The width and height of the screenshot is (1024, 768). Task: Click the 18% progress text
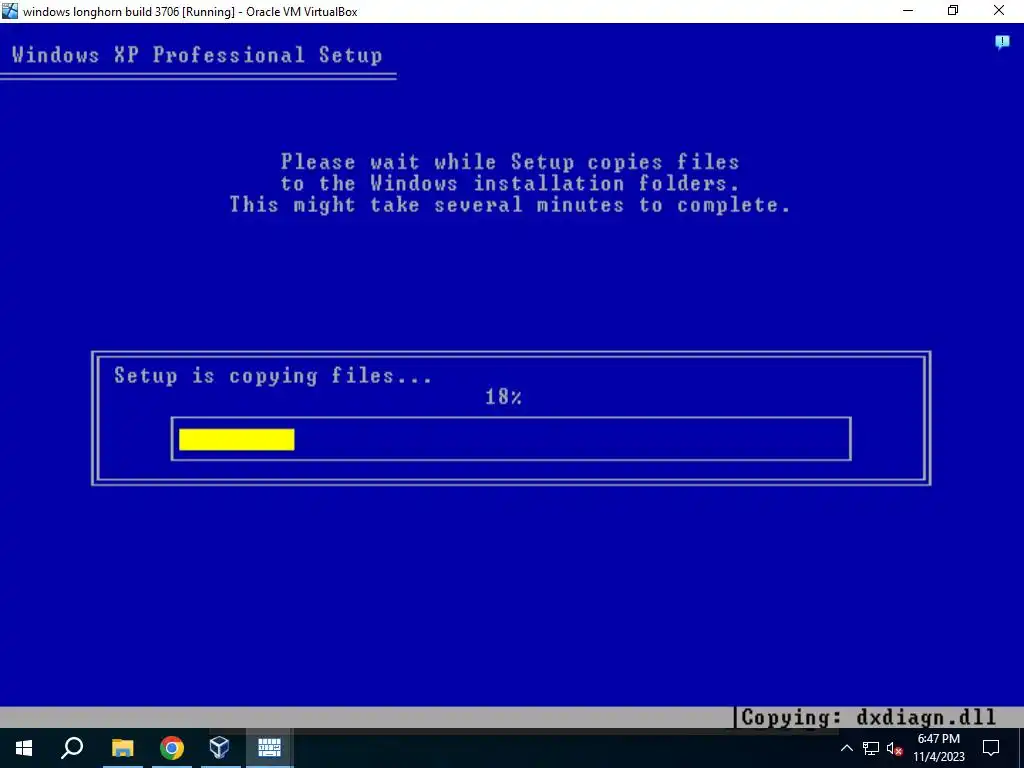503,396
